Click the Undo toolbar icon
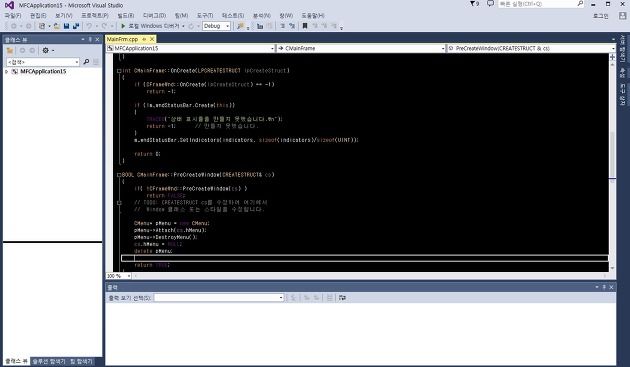The width and height of the screenshot is (630, 367). click(x=89, y=26)
